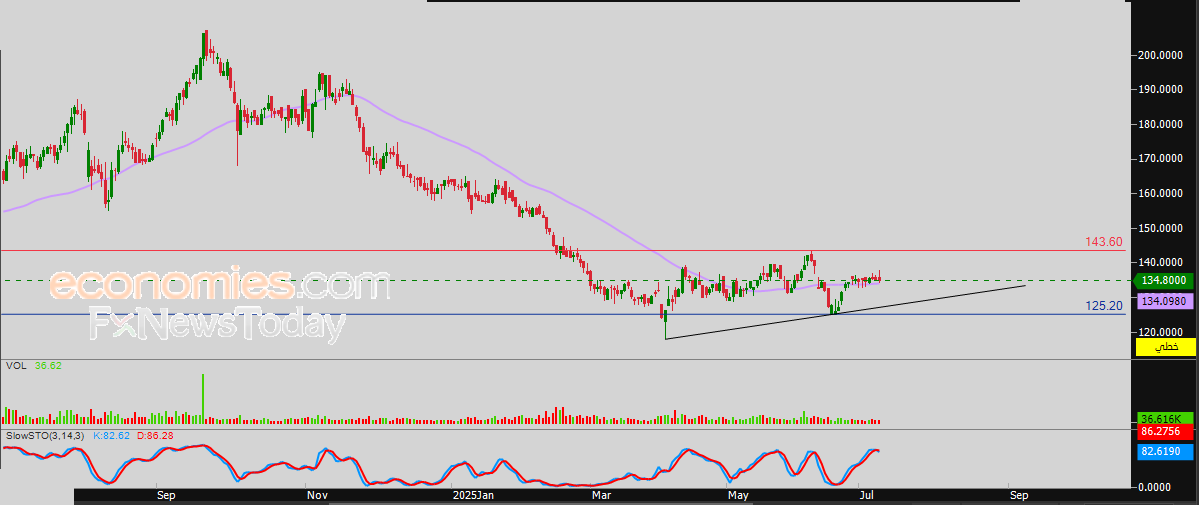Screen dimensions: 1199x505
Task: Click the 134.0980 purple moving average label
Action: [x=1165, y=301]
